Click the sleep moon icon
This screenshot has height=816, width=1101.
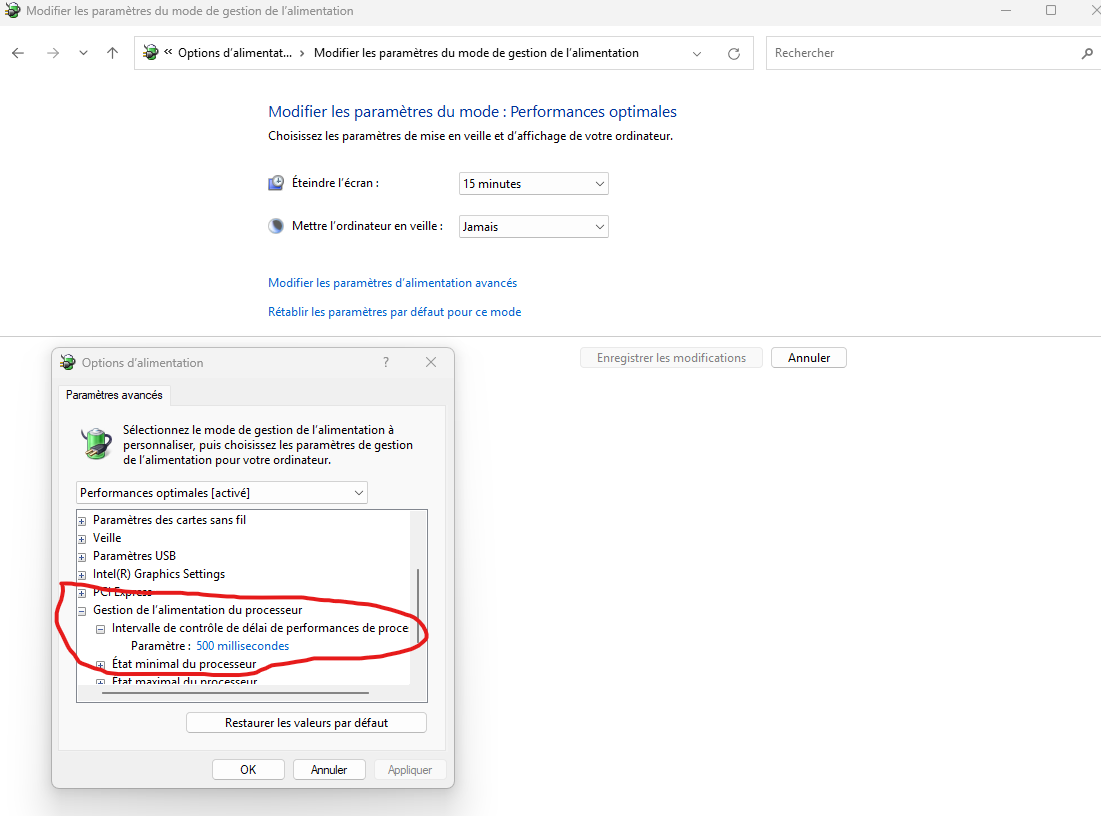coord(276,226)
